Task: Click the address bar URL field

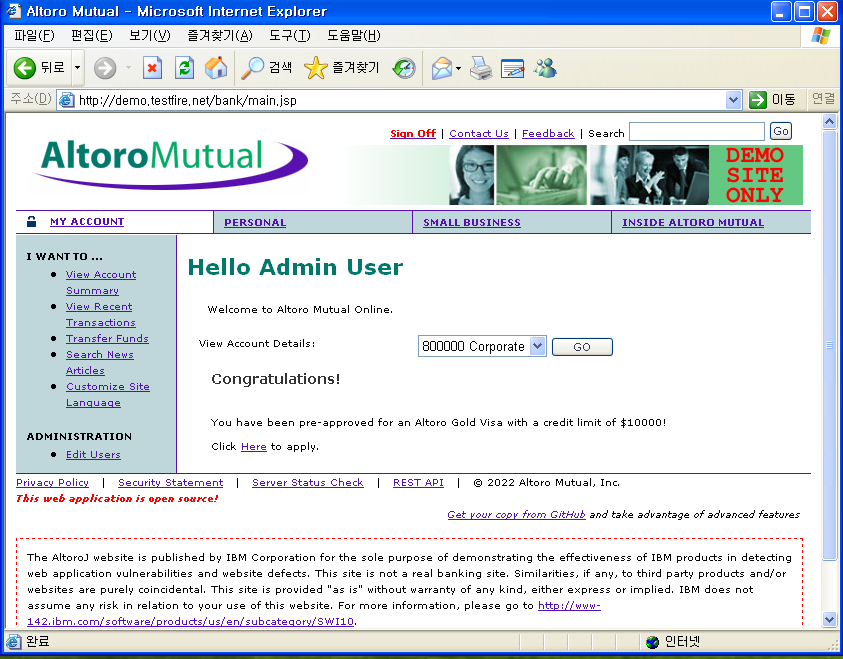Action: tap(401, 100)
